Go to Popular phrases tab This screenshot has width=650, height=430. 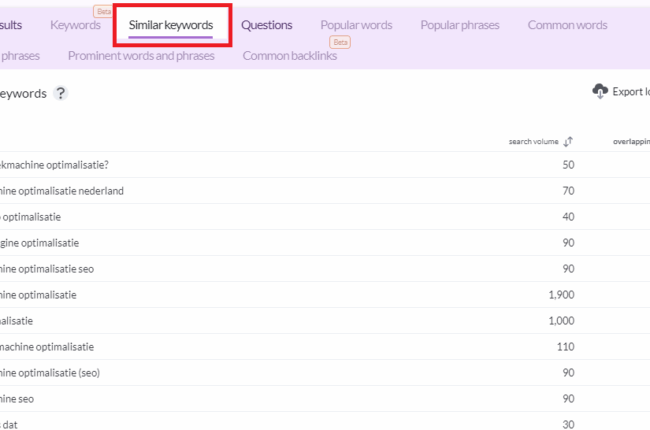460,25
